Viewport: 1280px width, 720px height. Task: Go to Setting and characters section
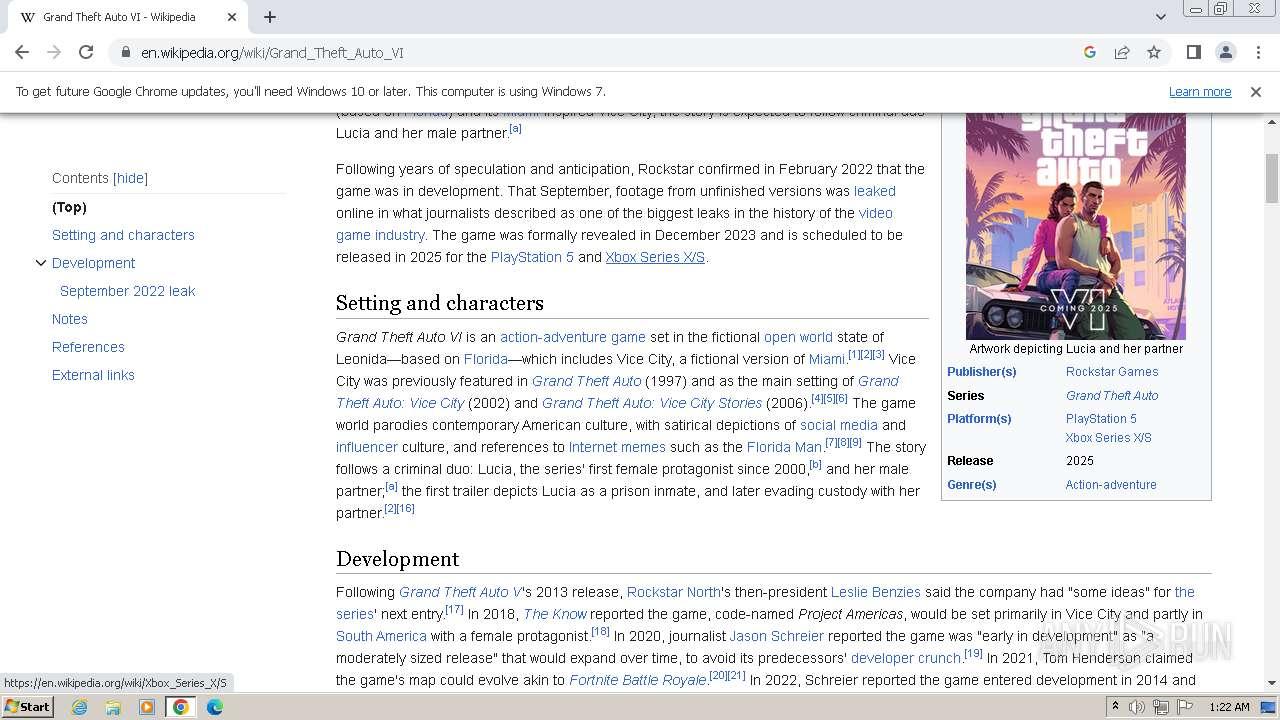[x=123, y=235]
